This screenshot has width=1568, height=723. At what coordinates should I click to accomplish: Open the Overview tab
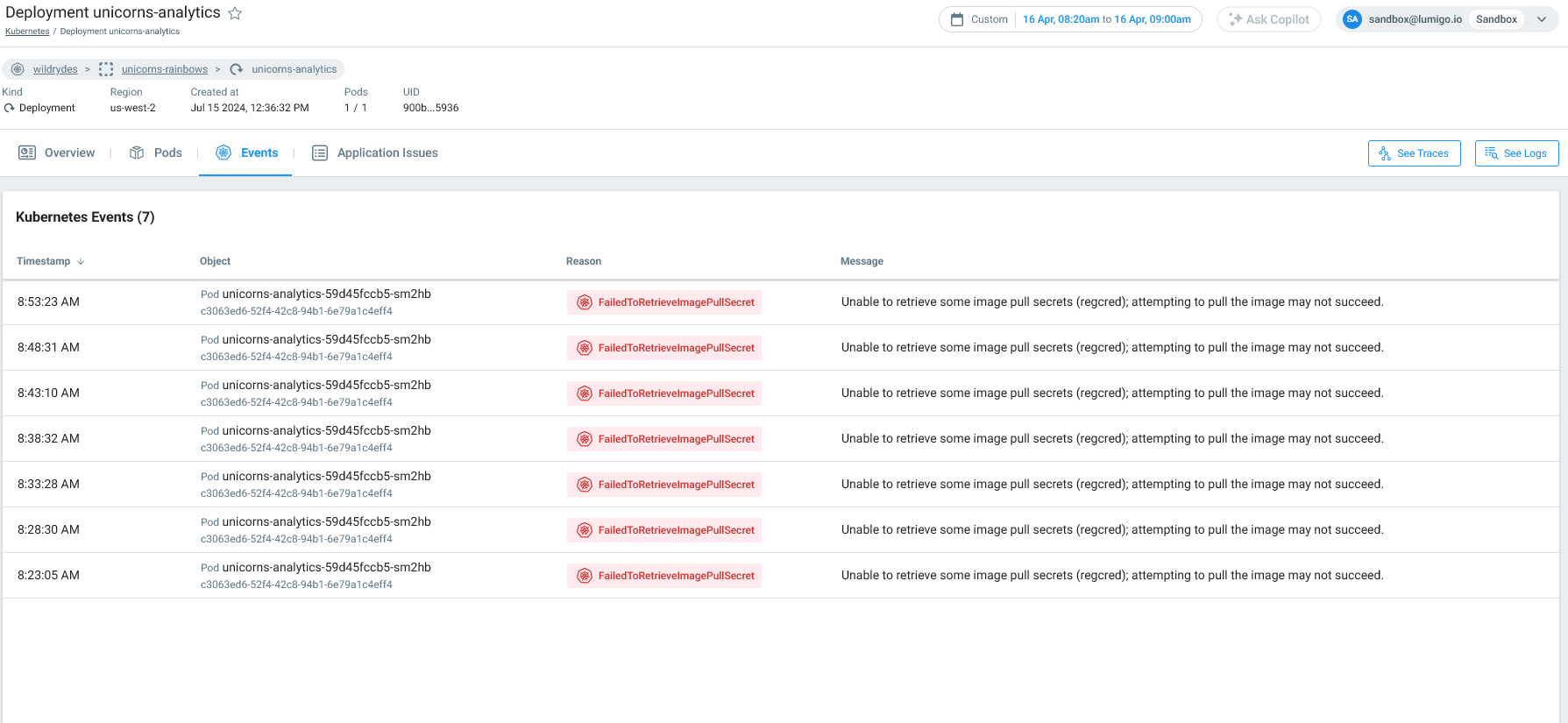coord(57,152)
